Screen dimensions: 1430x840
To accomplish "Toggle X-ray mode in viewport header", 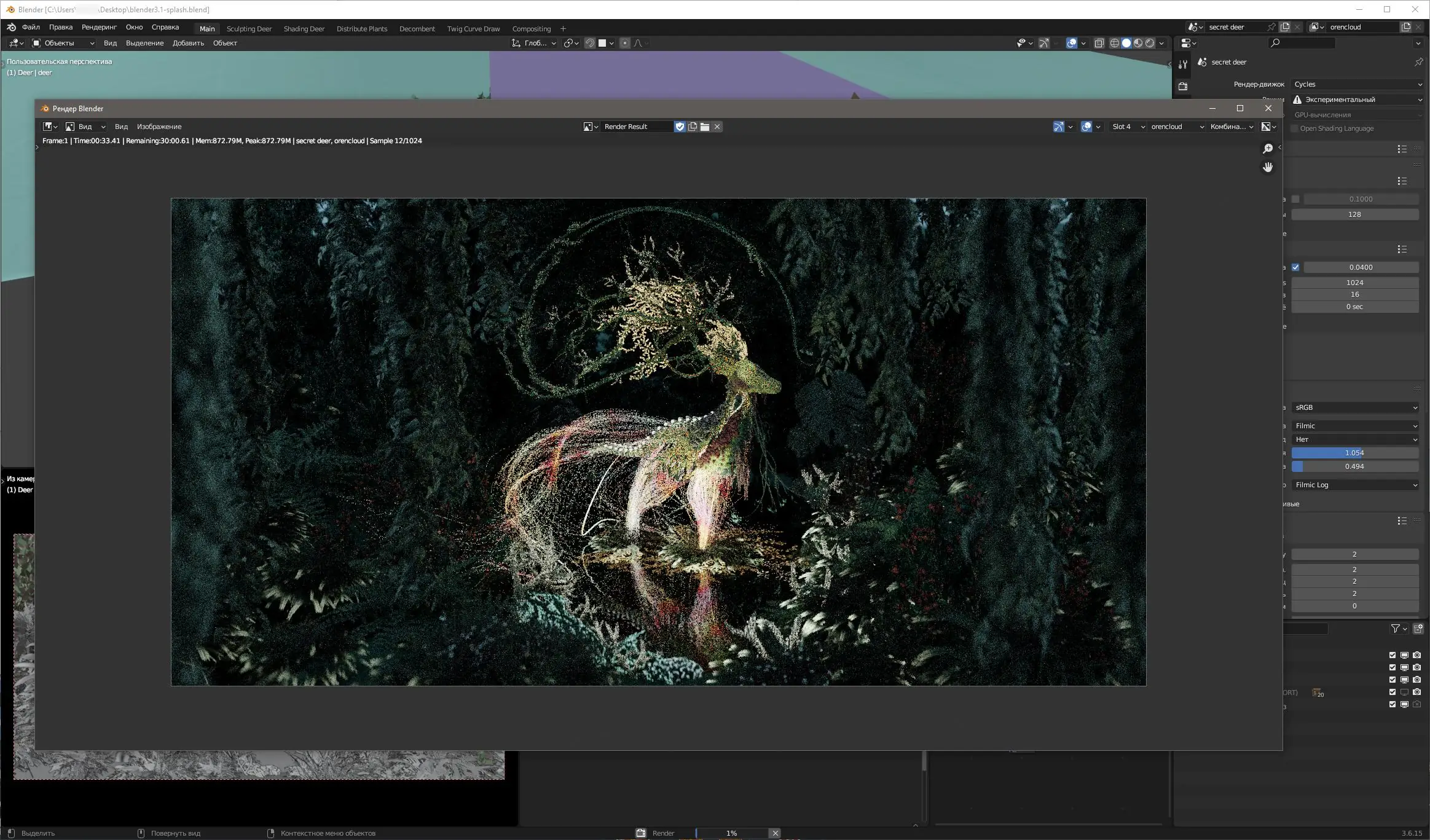I will [x=1099, y=43].
